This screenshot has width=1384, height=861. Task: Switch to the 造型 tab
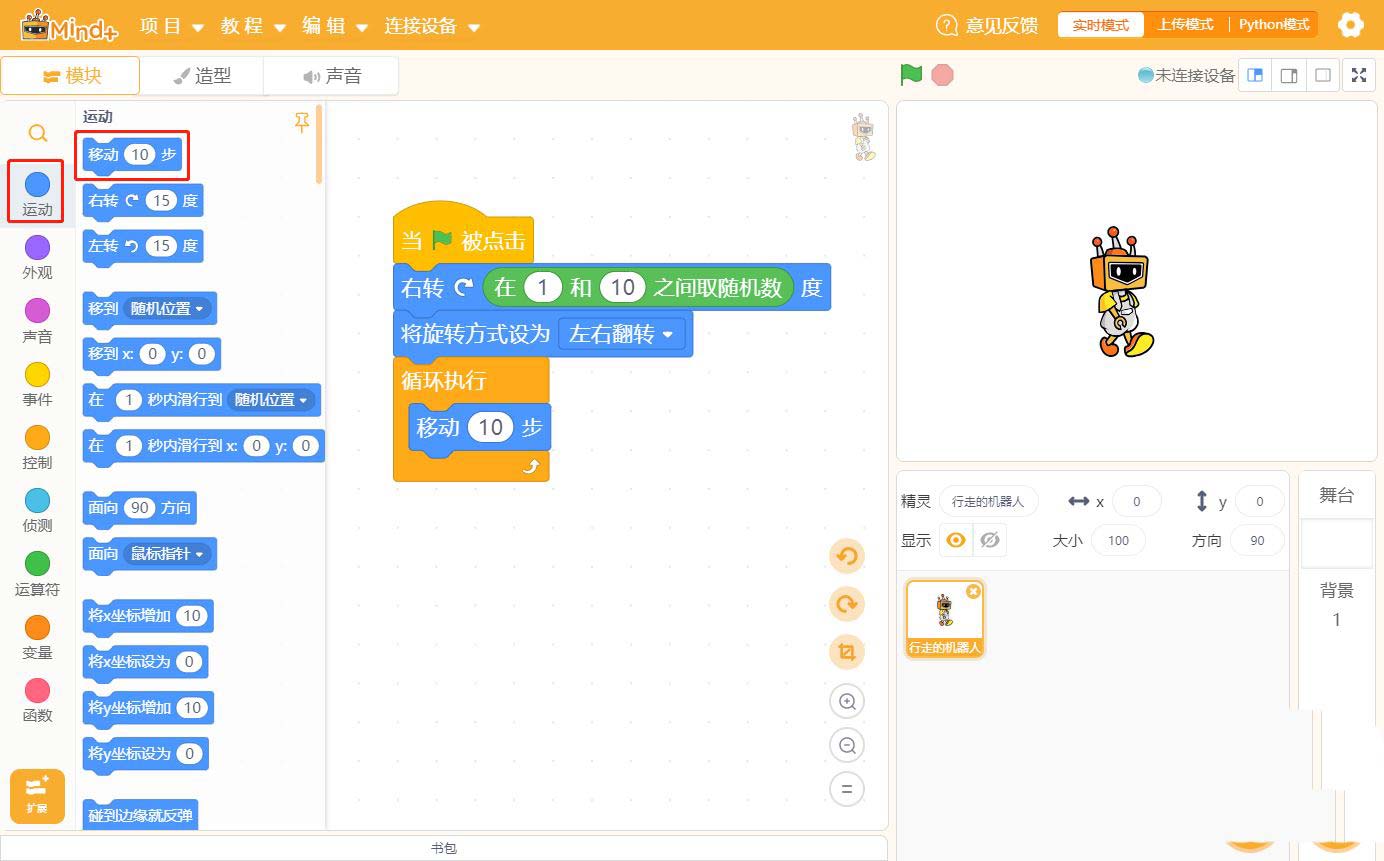(x=202, y=76)
